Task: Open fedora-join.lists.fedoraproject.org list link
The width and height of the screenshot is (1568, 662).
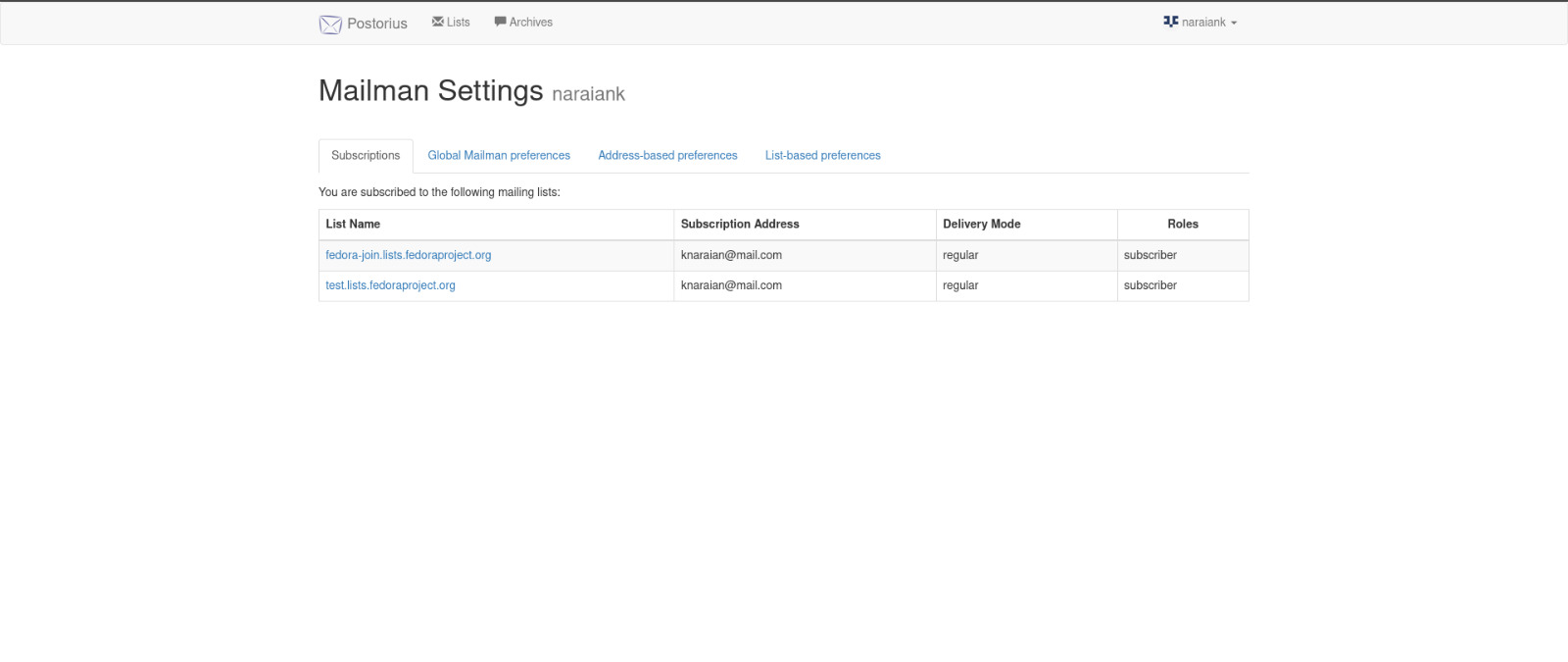Action: click(x=409, y=255)
